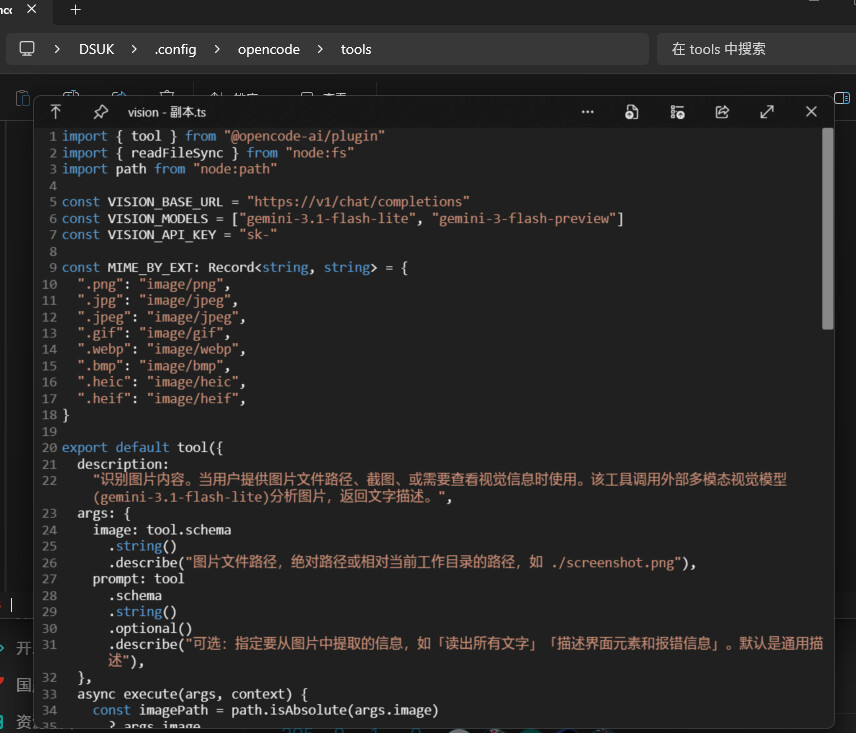The width and height of the screenshot is (856, 733).
Task: Navigate to .config breadcrumb folder
Action: click(175, 50)
